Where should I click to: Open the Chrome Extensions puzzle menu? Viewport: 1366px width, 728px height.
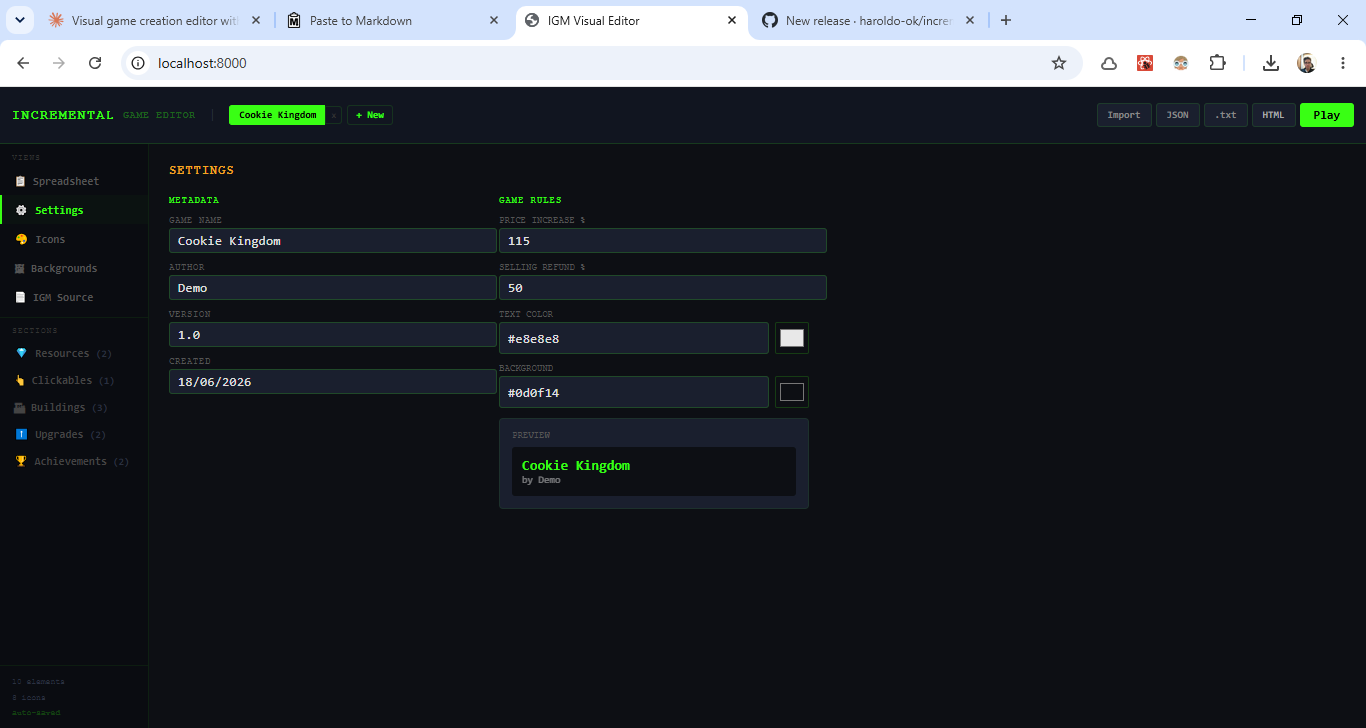tap(1217, 63)
